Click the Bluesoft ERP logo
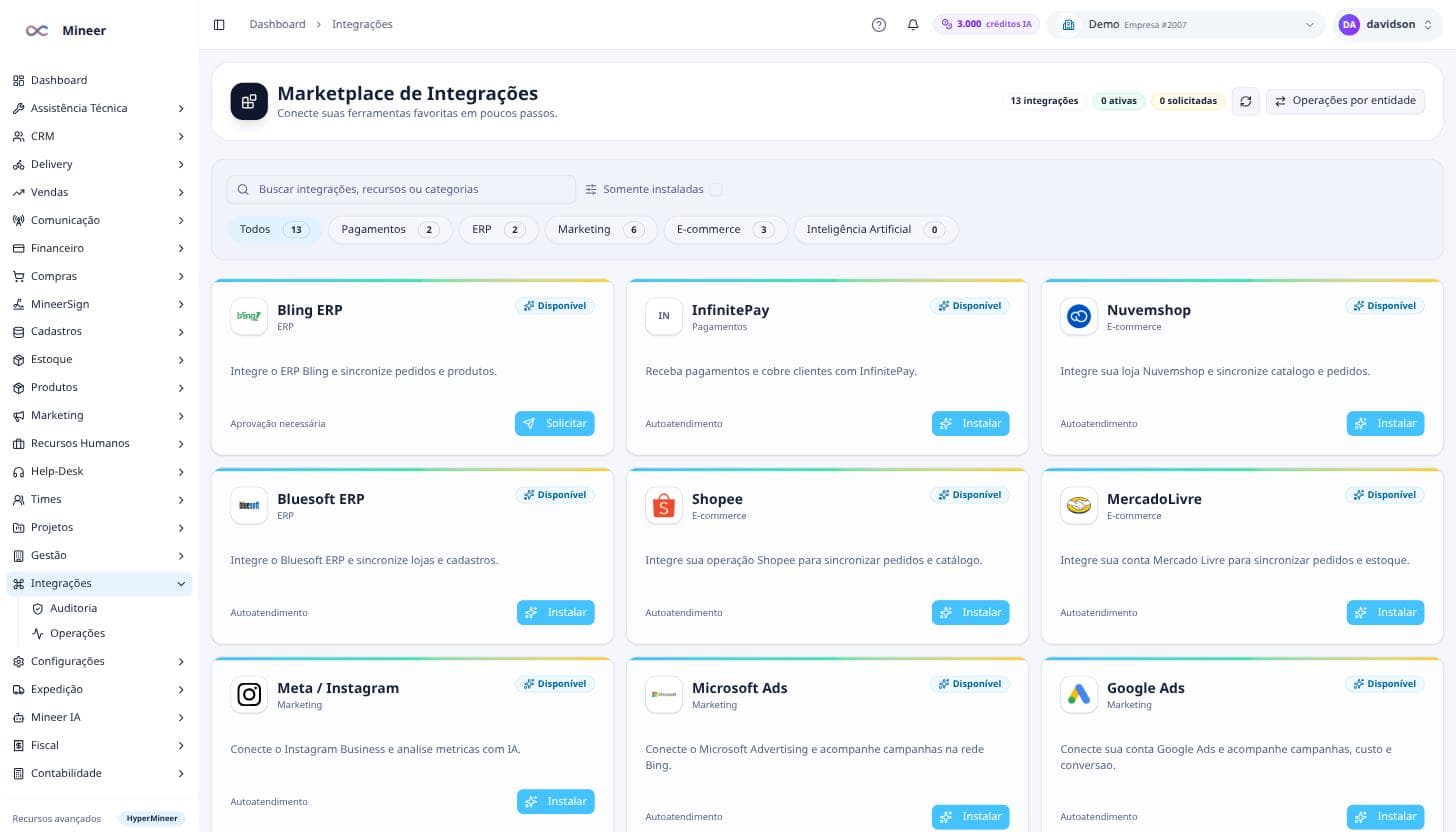1456x832 pixels. (249, 505)
